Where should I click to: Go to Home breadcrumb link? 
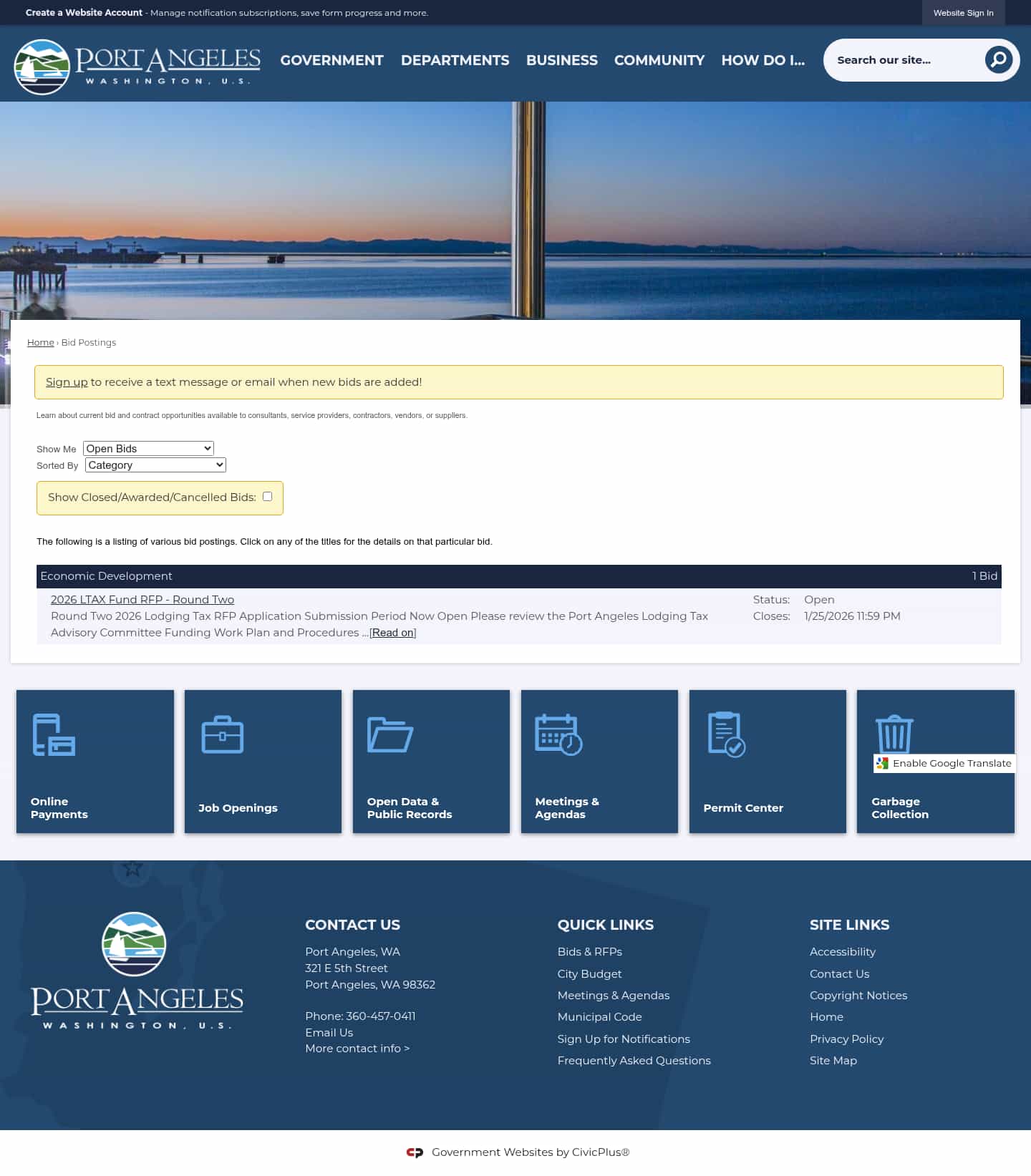40,343
